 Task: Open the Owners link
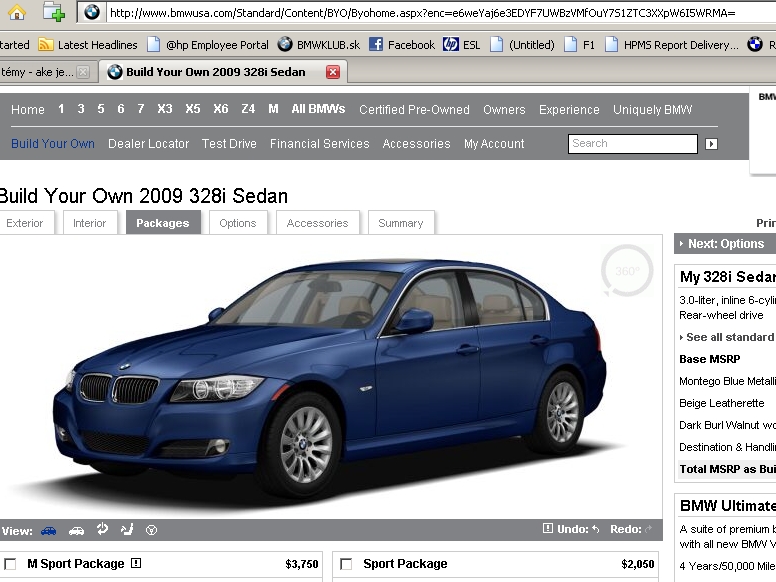(504, 109)
